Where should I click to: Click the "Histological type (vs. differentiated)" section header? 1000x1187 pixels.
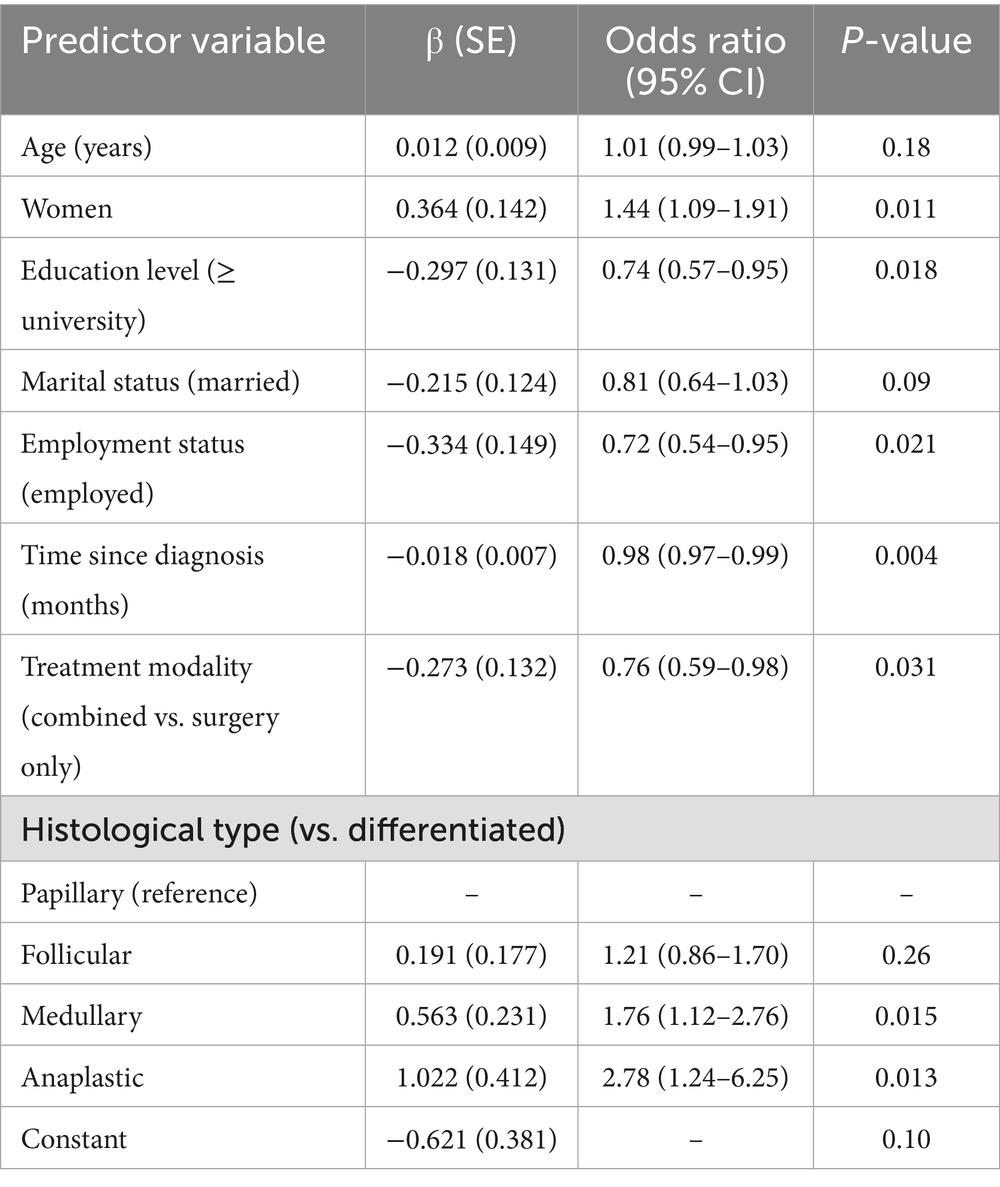coord(291,830)
